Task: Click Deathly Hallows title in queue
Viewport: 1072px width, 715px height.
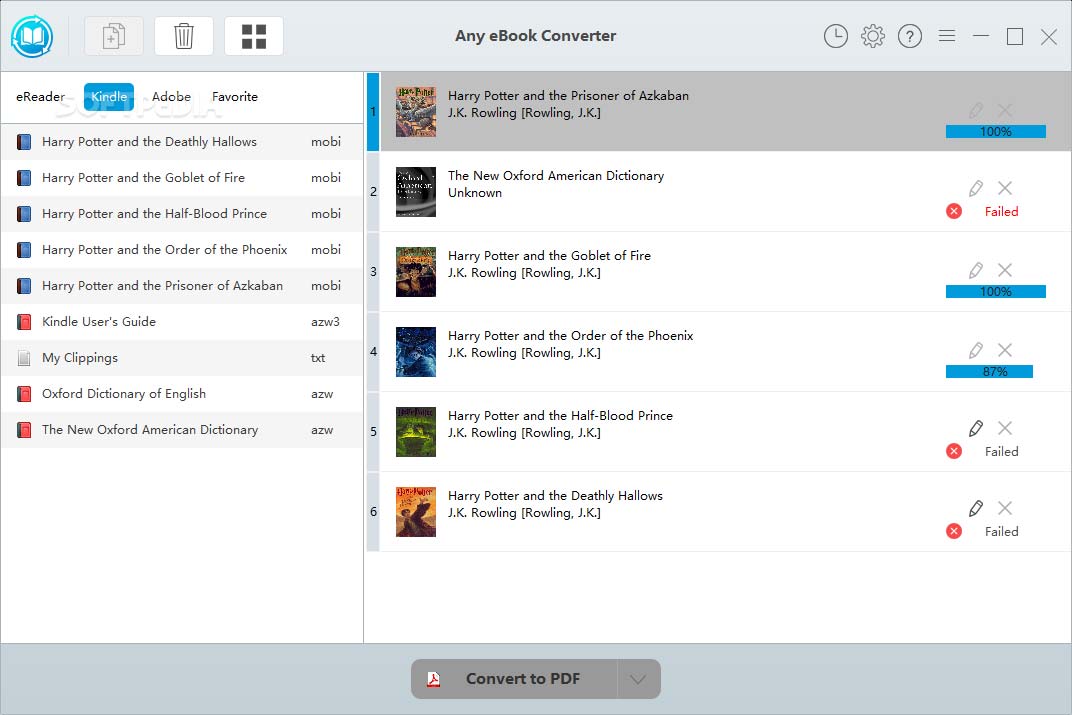Action: click(x=555, y=496)
